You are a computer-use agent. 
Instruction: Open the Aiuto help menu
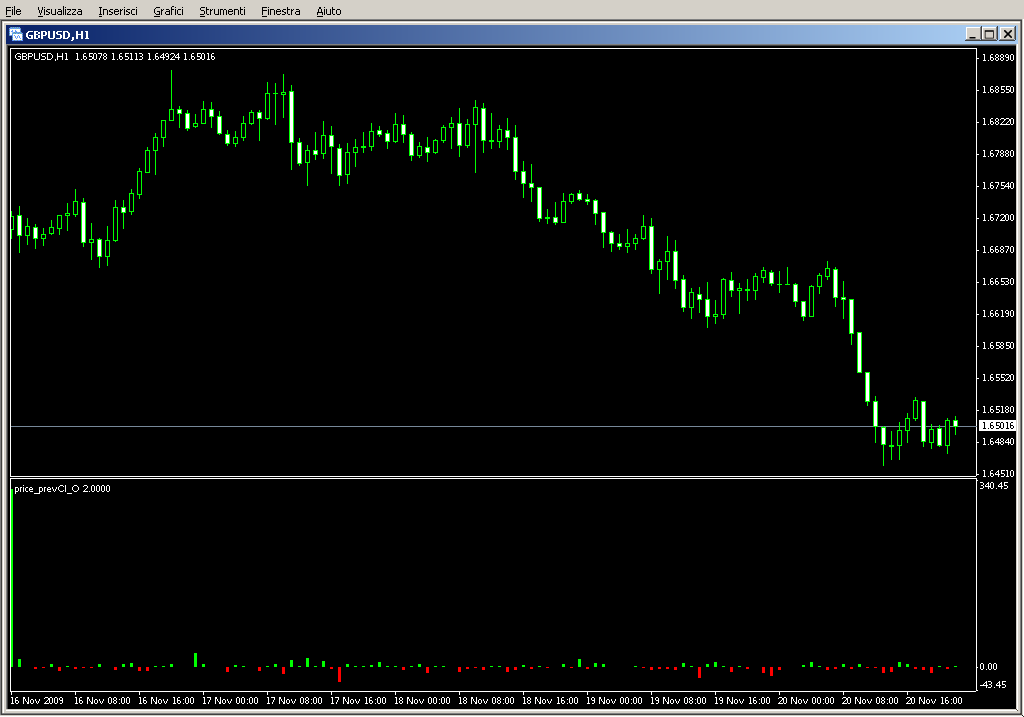tap(328, 11)
